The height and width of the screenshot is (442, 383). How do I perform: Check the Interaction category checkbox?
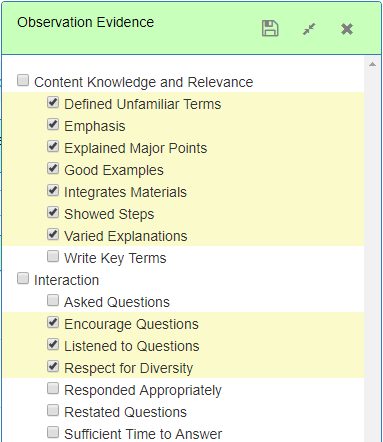pos(23,278)
